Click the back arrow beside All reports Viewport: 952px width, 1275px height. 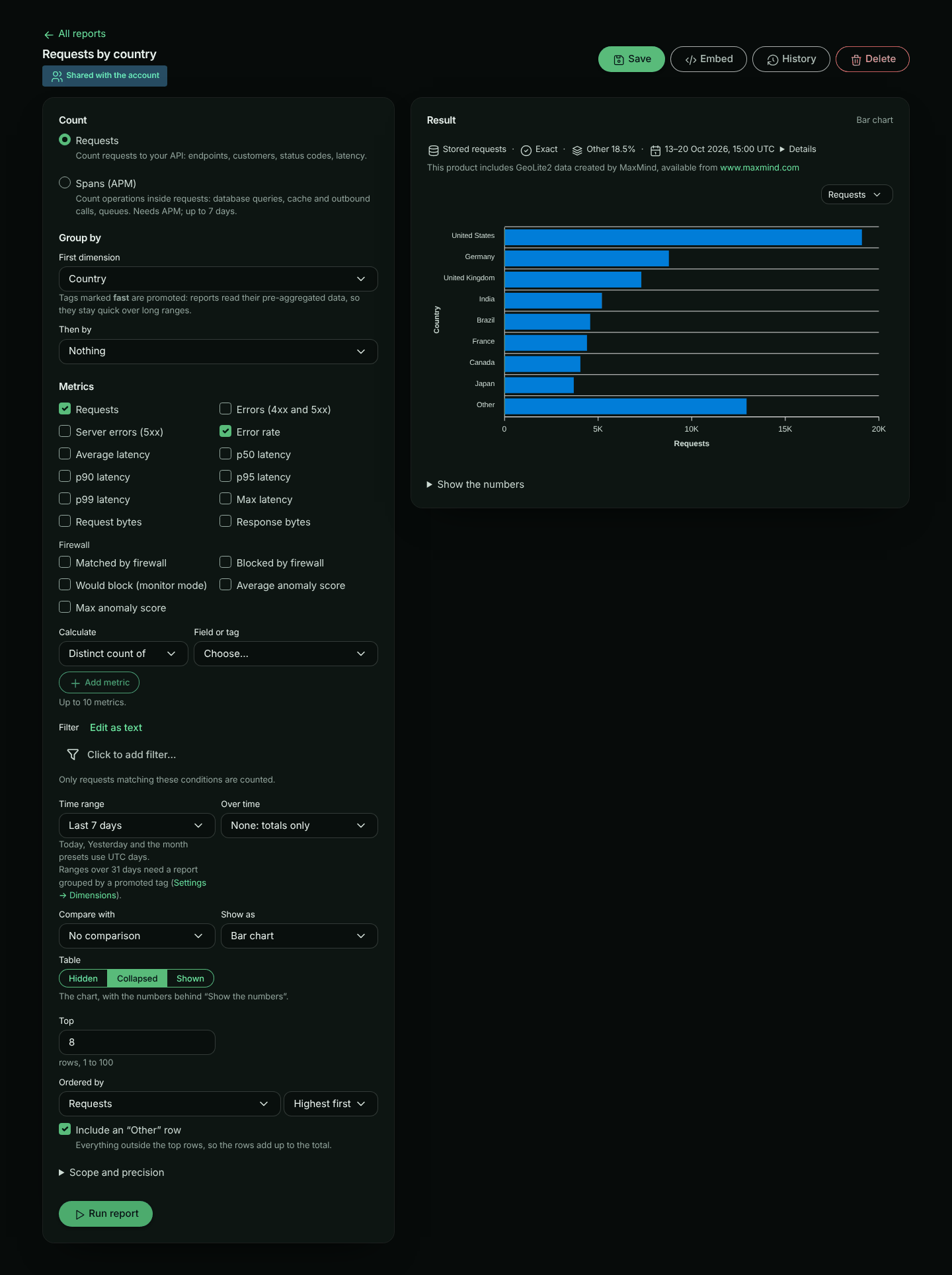pos(48,34)
